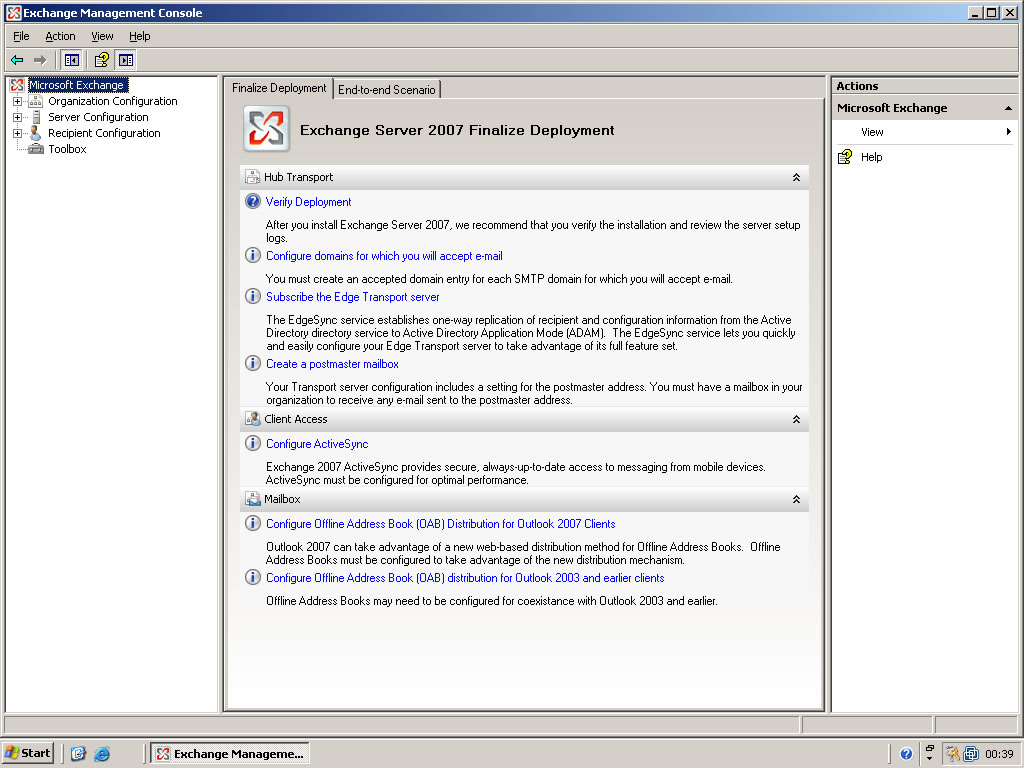Open the Action menu
The image size is (1024, 768).
(60, 36)
